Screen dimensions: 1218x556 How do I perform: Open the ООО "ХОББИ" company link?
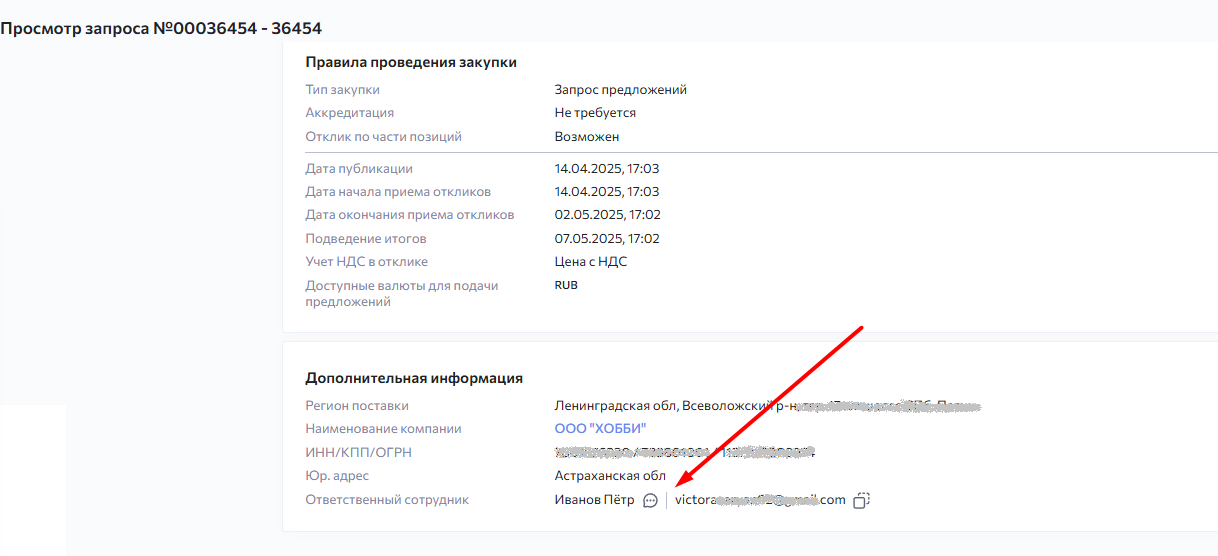click(x=600, y=429)
